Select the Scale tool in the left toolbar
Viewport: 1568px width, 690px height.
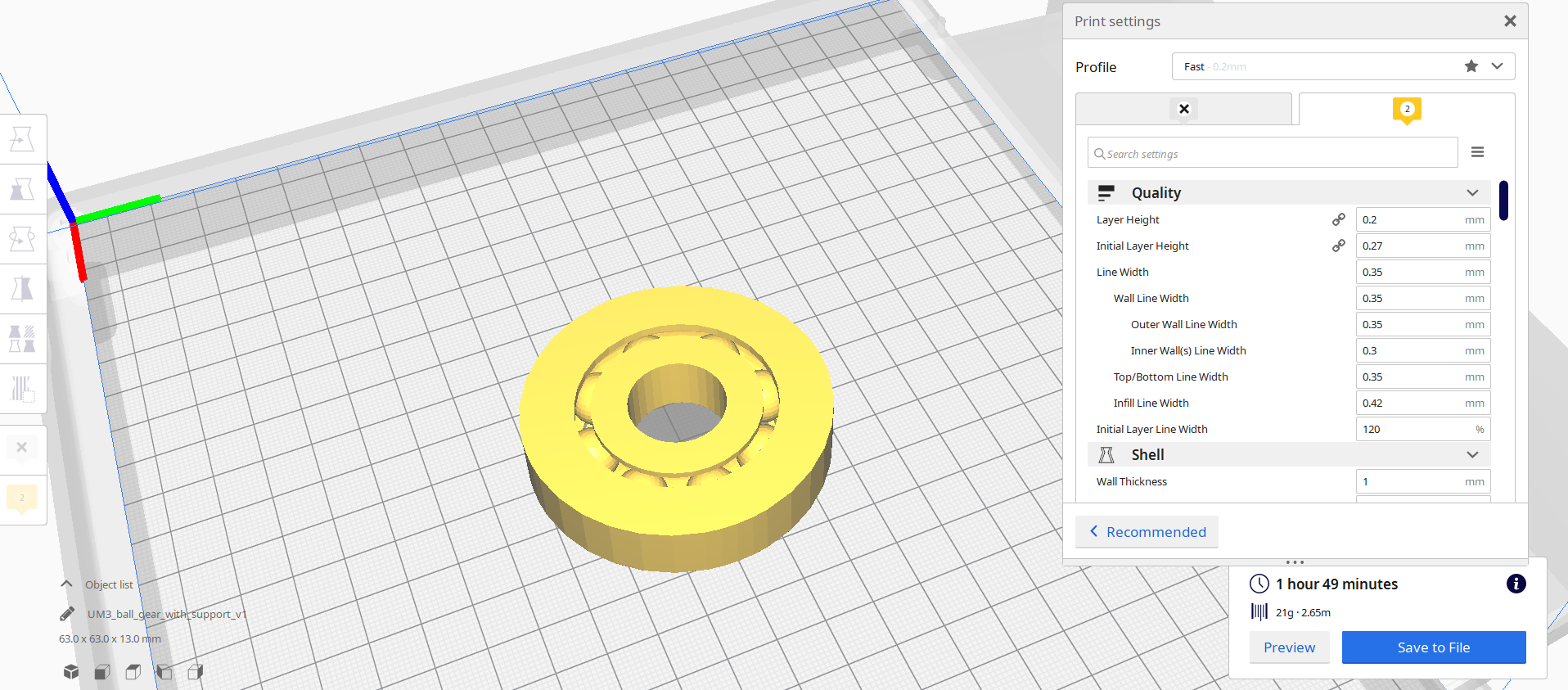point(22,189)
